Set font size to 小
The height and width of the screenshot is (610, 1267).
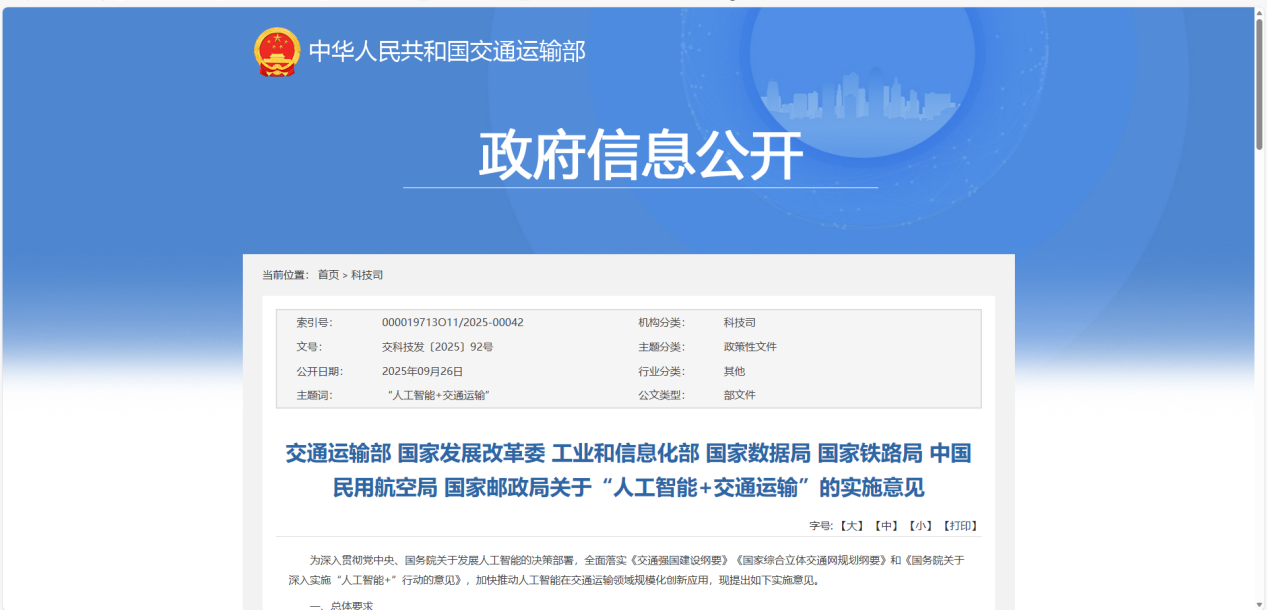click(920, 525)
